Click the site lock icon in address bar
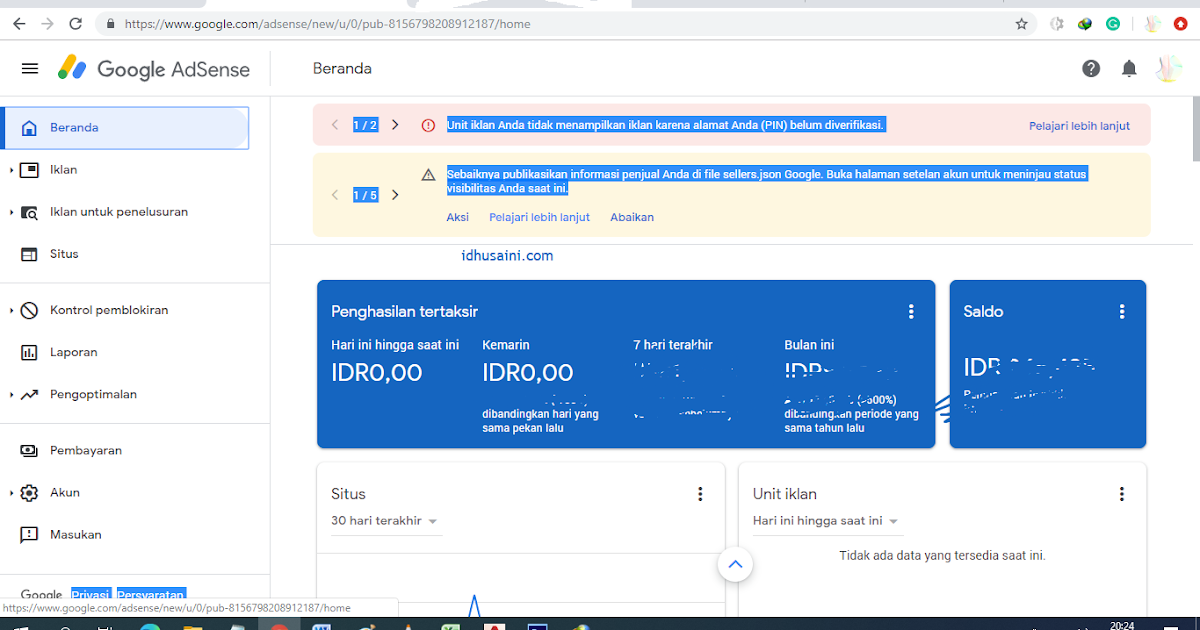The width and height of the screenshot is (1200, 630). [110, 23]
